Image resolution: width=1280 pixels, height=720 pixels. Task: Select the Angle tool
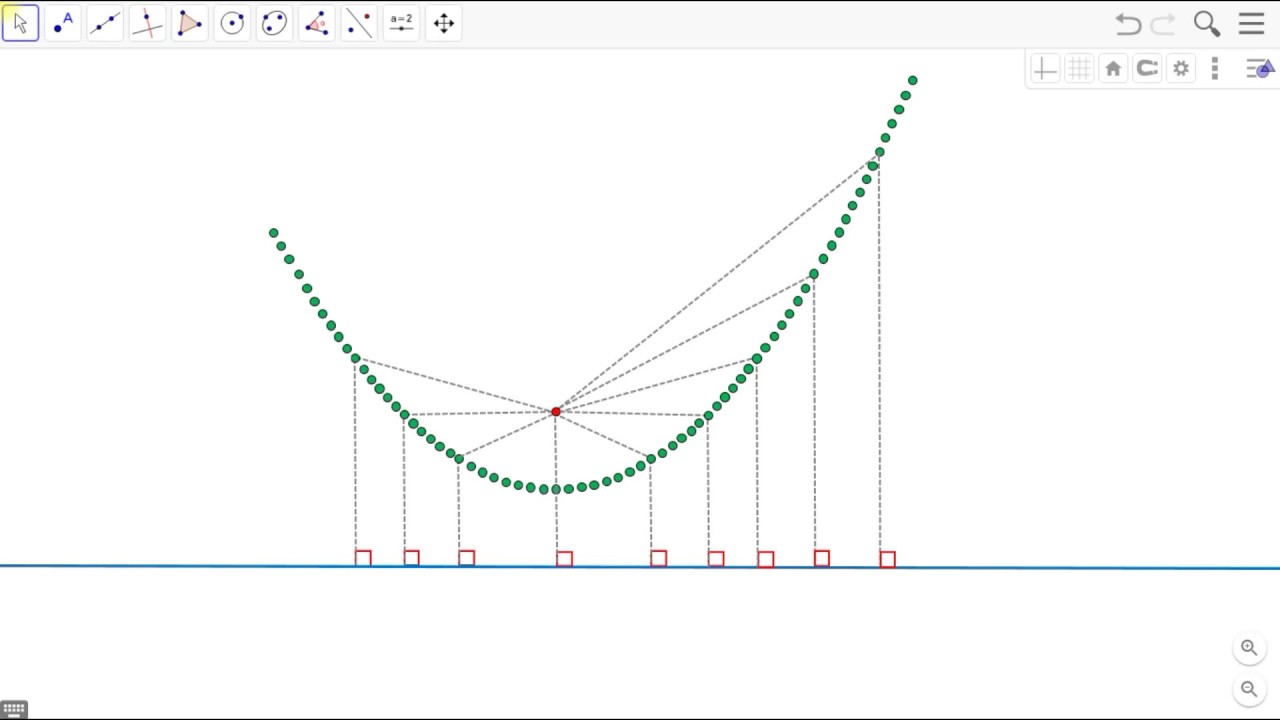pos(316,23)
